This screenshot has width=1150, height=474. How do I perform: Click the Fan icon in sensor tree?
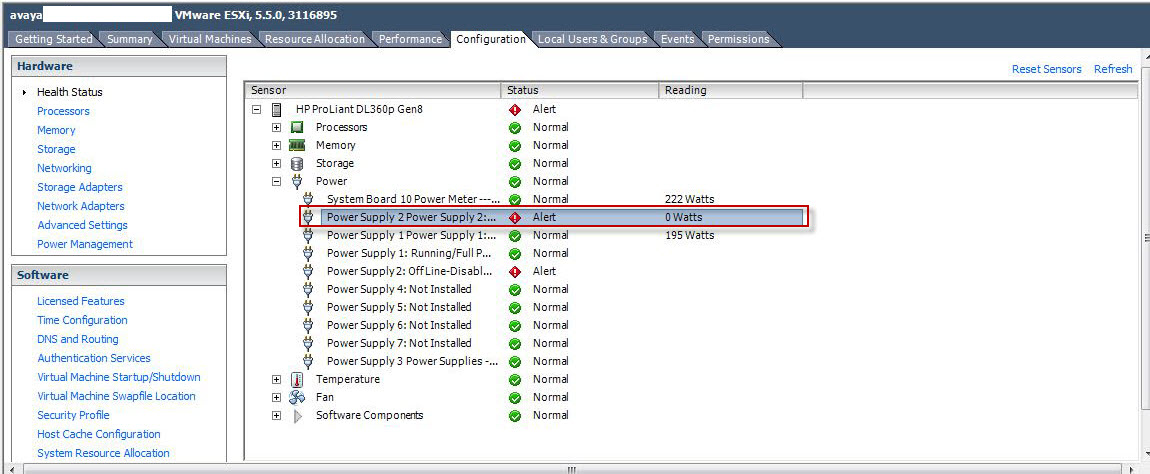[x=297, y=397]
